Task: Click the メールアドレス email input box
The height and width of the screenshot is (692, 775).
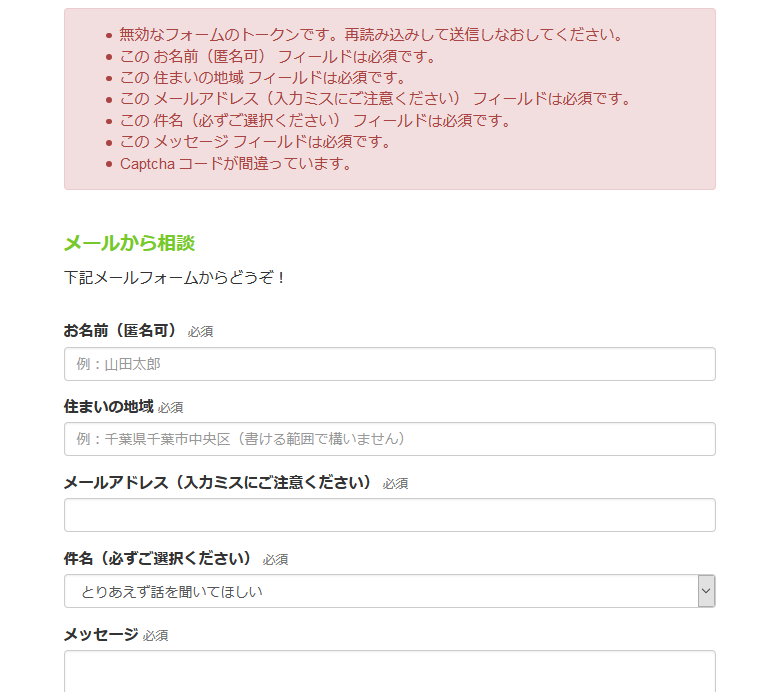Action: pos(389,515)
